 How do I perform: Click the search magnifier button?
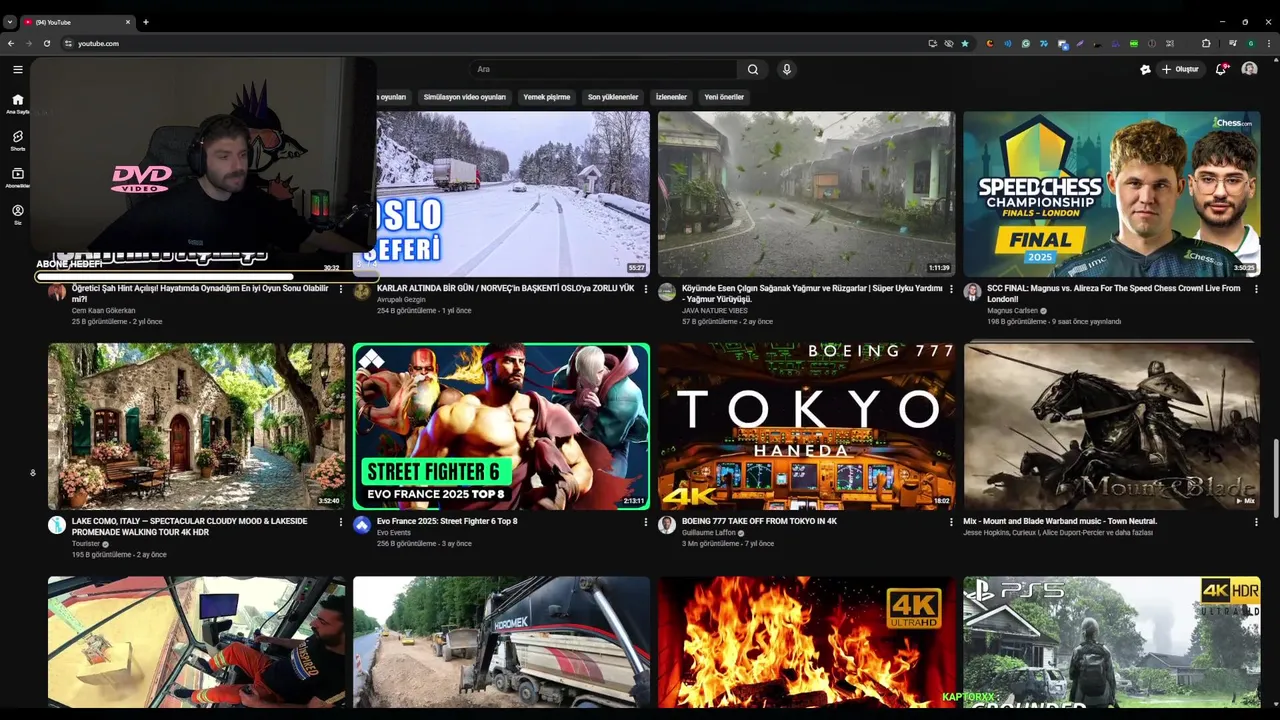click(753, 69)
